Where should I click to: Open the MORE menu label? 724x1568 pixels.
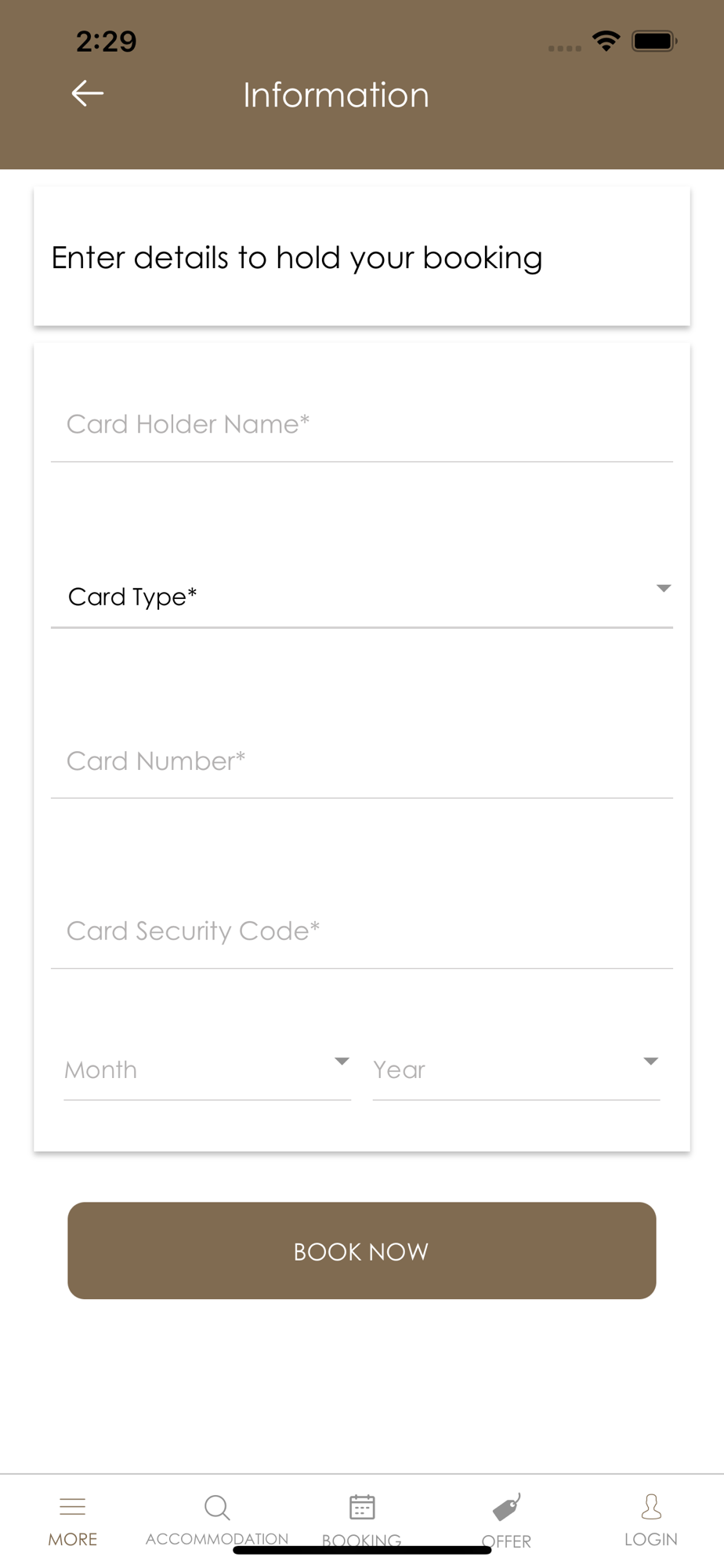coord(73,1539)
